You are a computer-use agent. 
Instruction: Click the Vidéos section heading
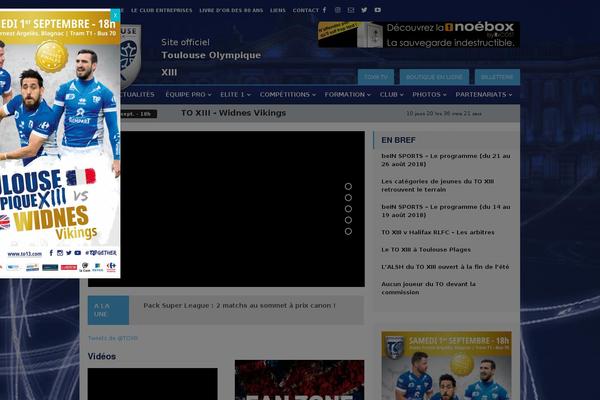102,356
